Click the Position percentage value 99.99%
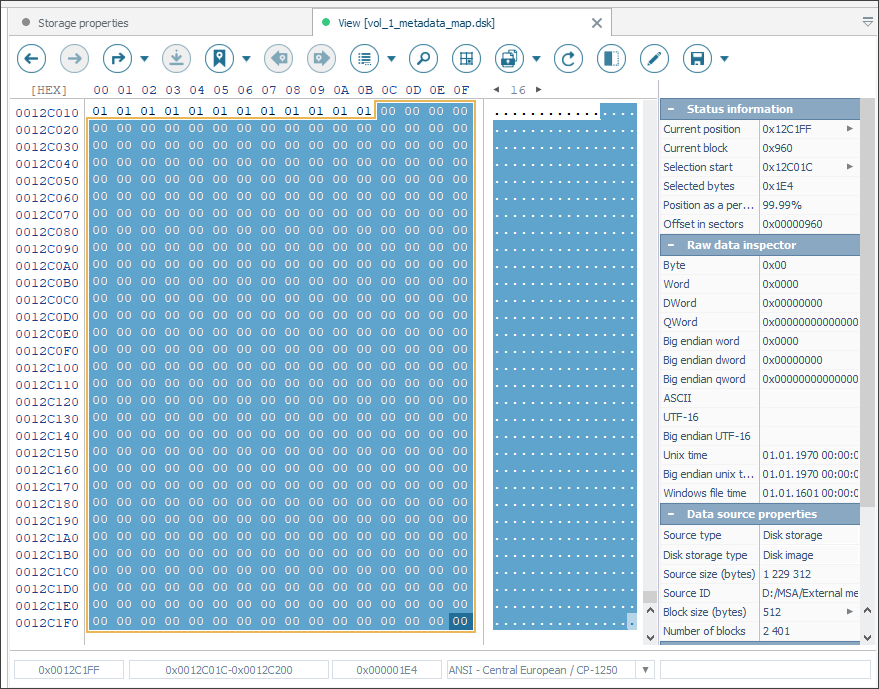 click(782, 205)
